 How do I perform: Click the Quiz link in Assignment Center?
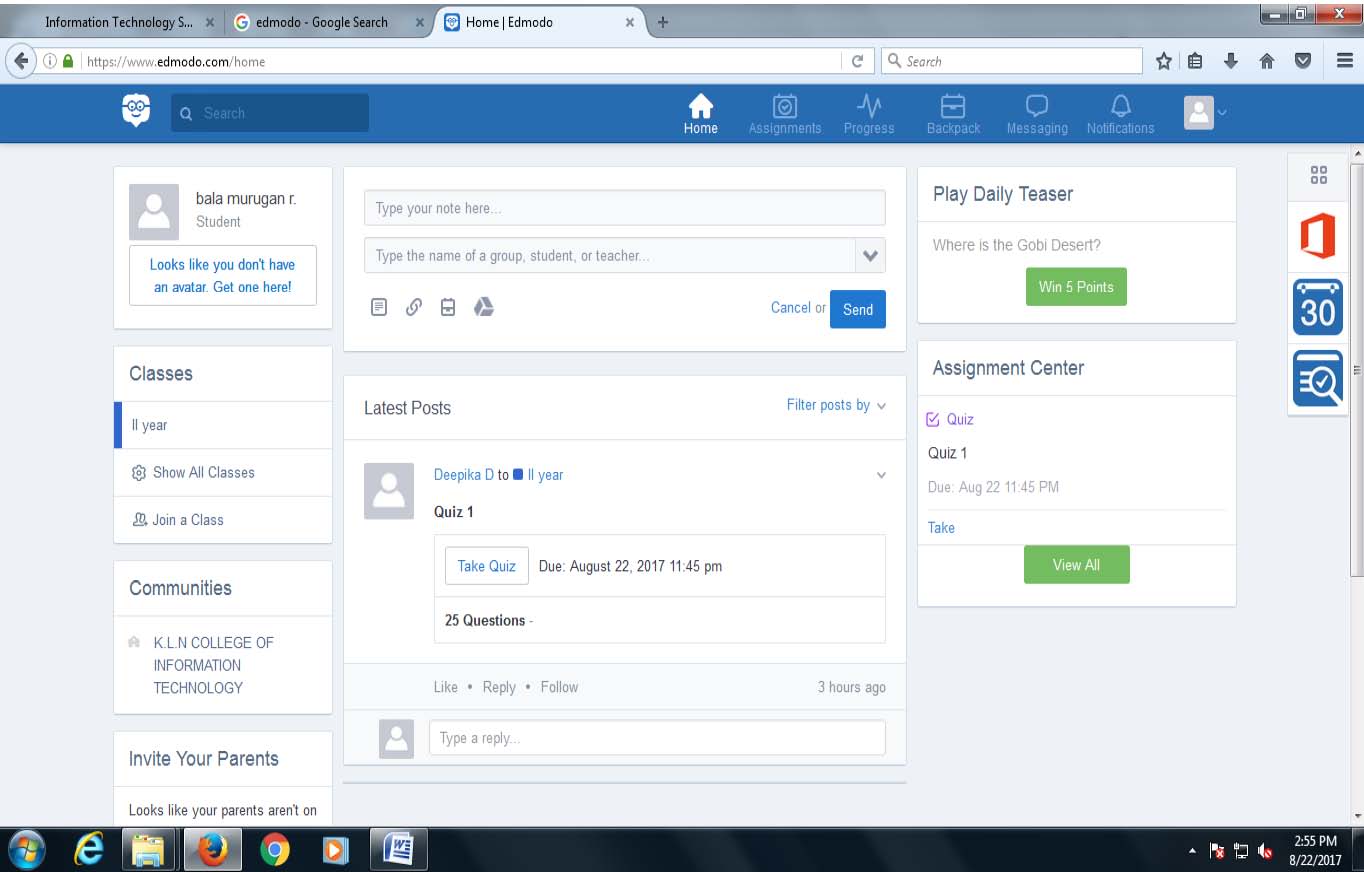[960, 420]
